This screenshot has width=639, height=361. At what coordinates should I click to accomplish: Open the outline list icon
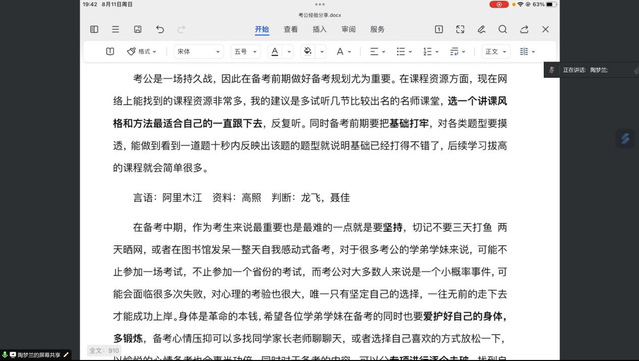(116, 29)
